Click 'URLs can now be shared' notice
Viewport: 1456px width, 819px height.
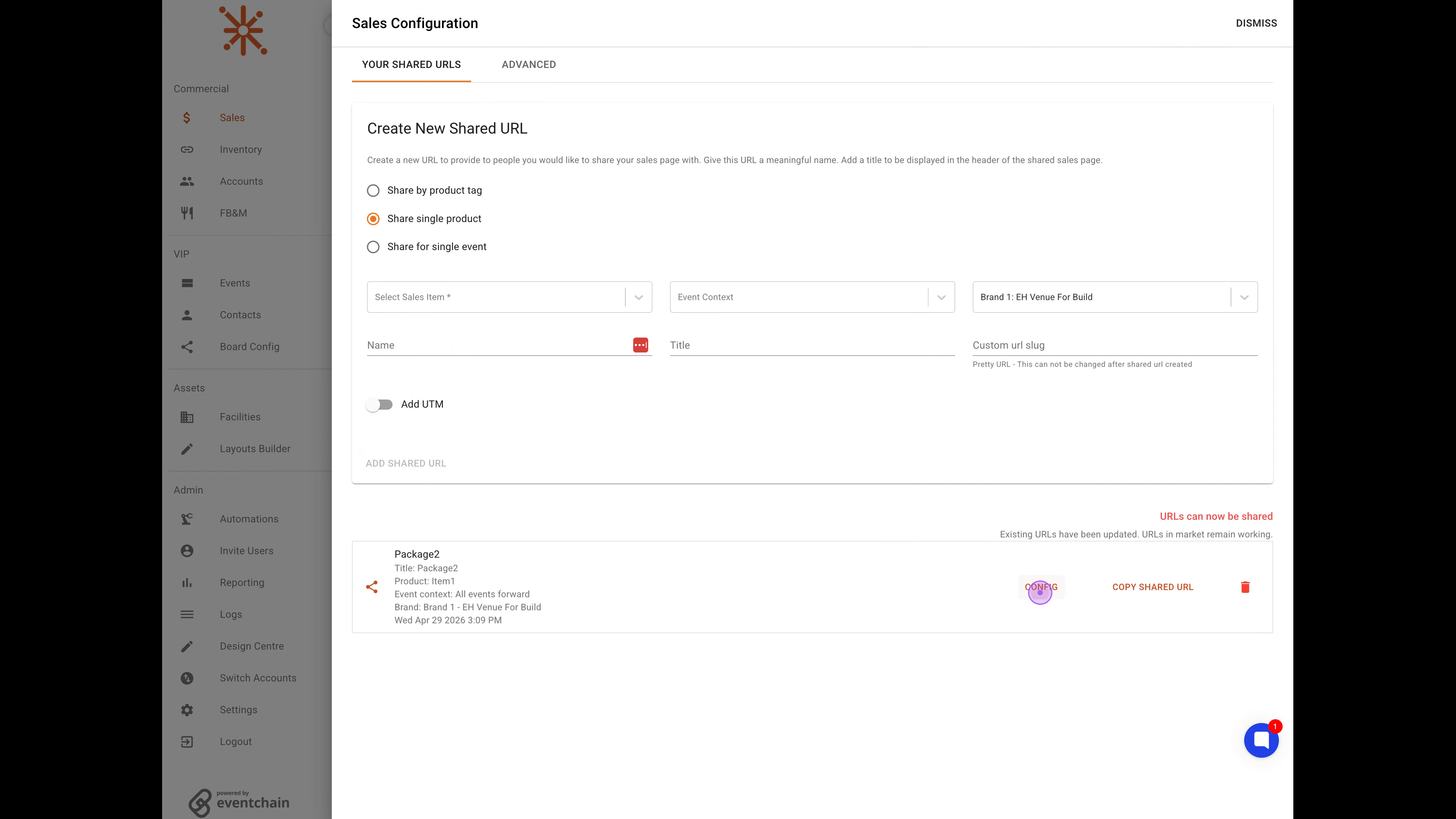1216,517
